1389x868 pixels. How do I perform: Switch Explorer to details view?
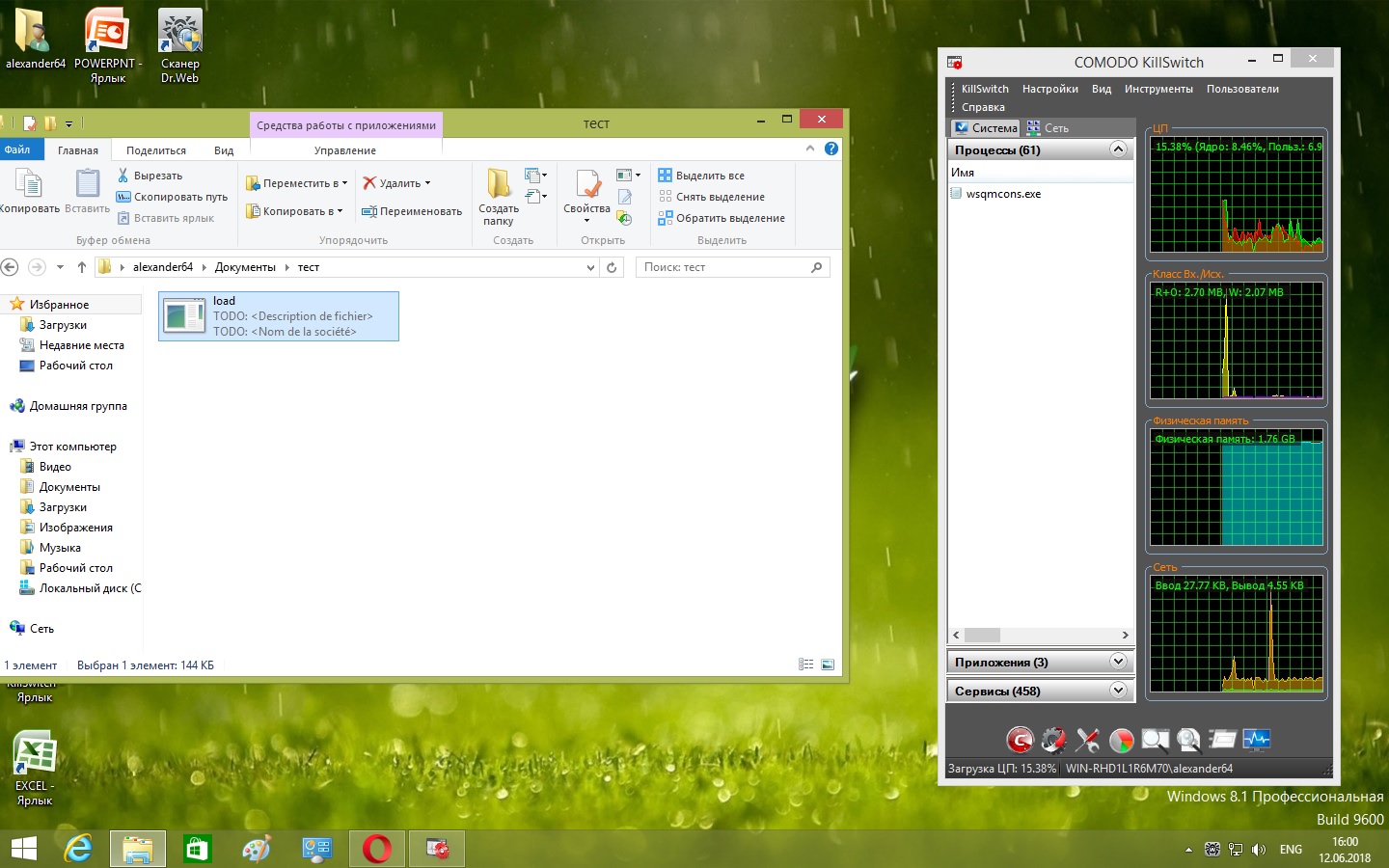tap(806, 665)
